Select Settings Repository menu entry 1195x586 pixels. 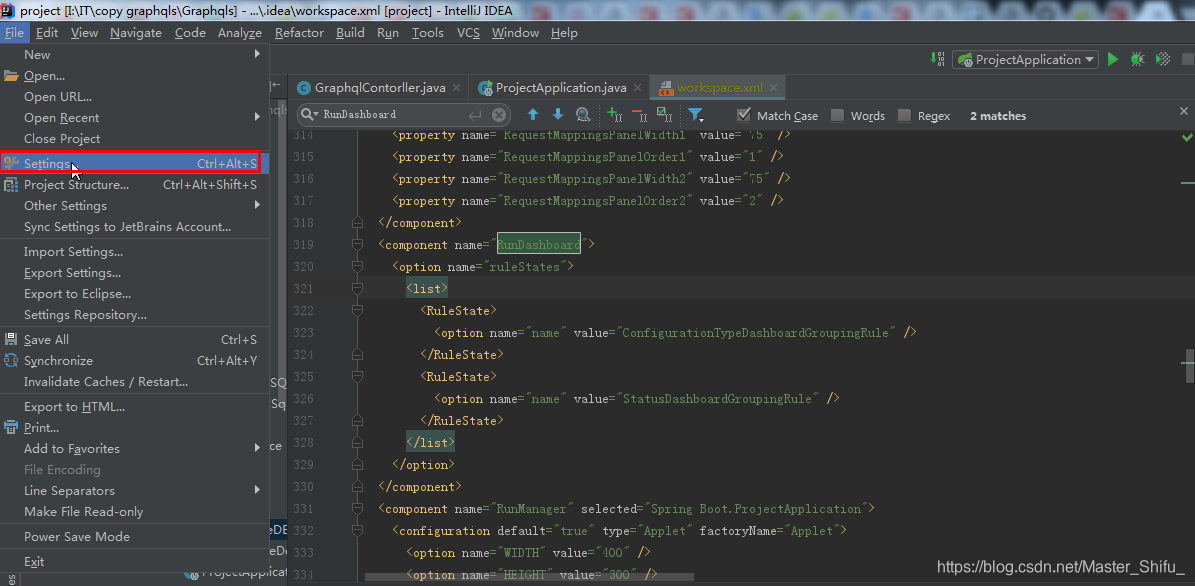(134, 315)
